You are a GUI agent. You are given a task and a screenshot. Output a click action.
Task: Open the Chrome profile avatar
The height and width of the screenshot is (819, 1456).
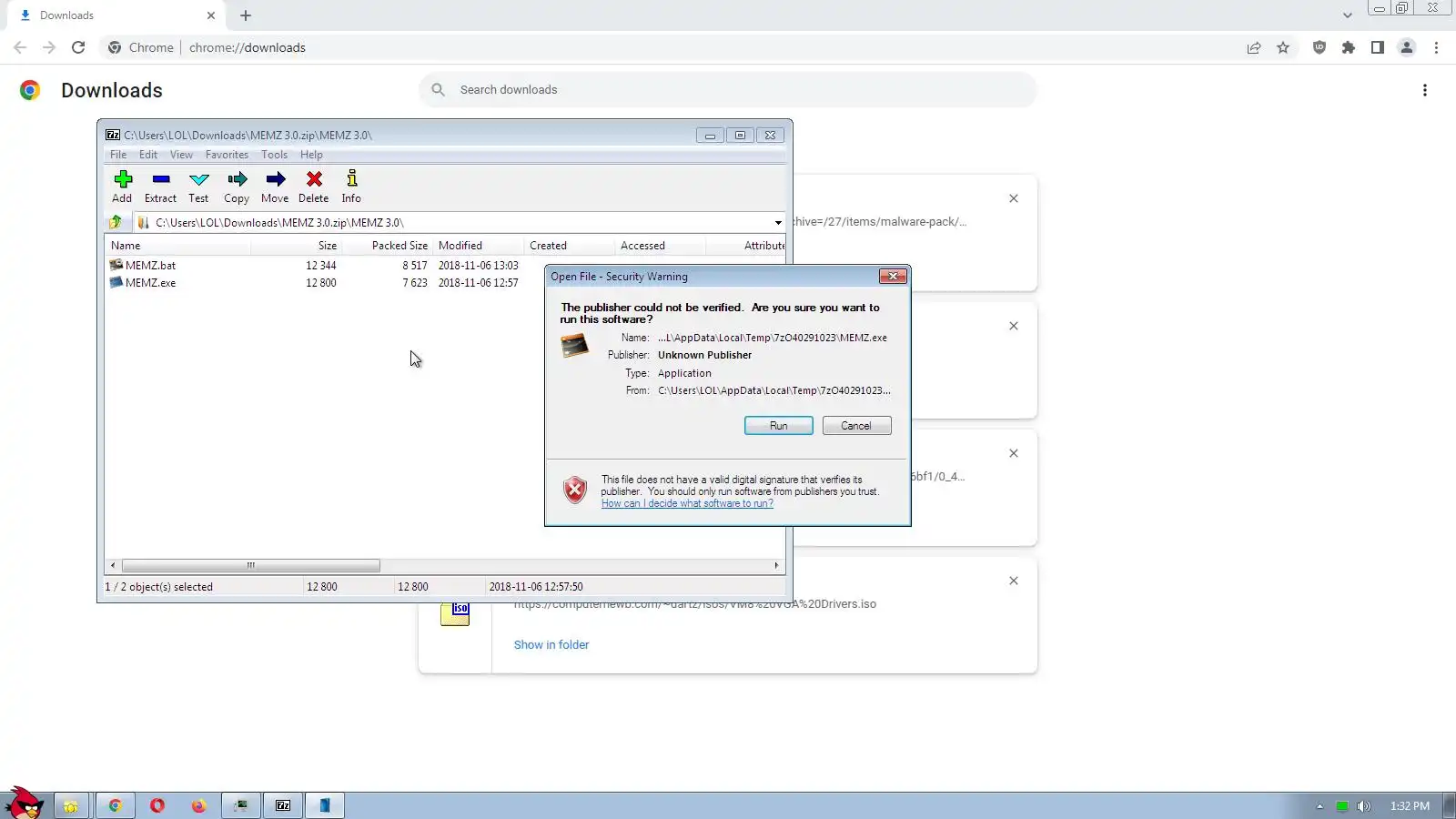[1407, 47]
